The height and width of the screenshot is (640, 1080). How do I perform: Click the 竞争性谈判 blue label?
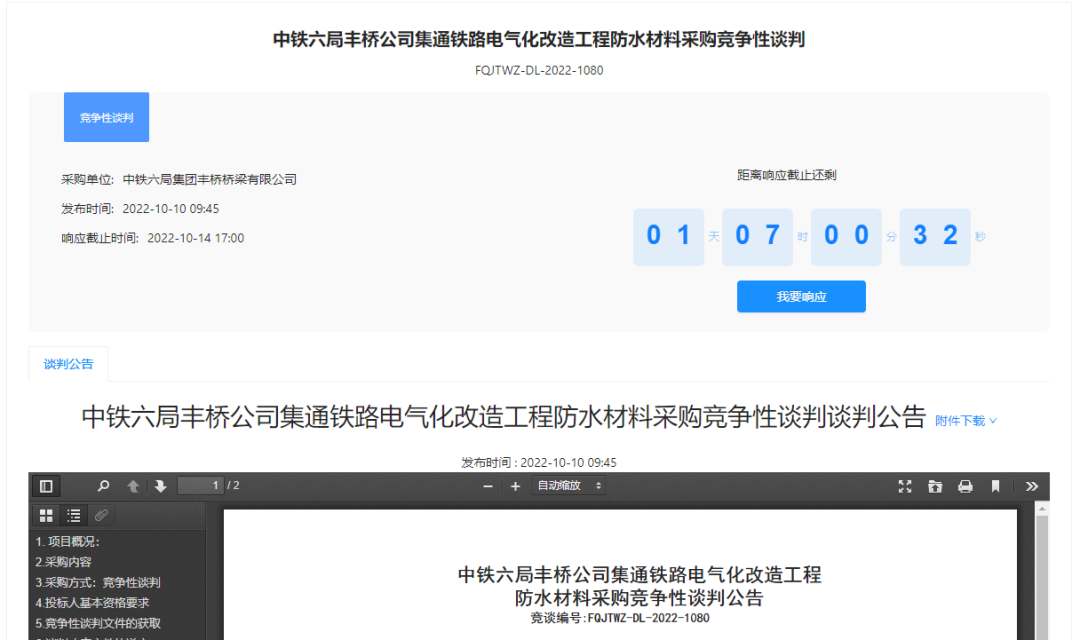point(106,117)
